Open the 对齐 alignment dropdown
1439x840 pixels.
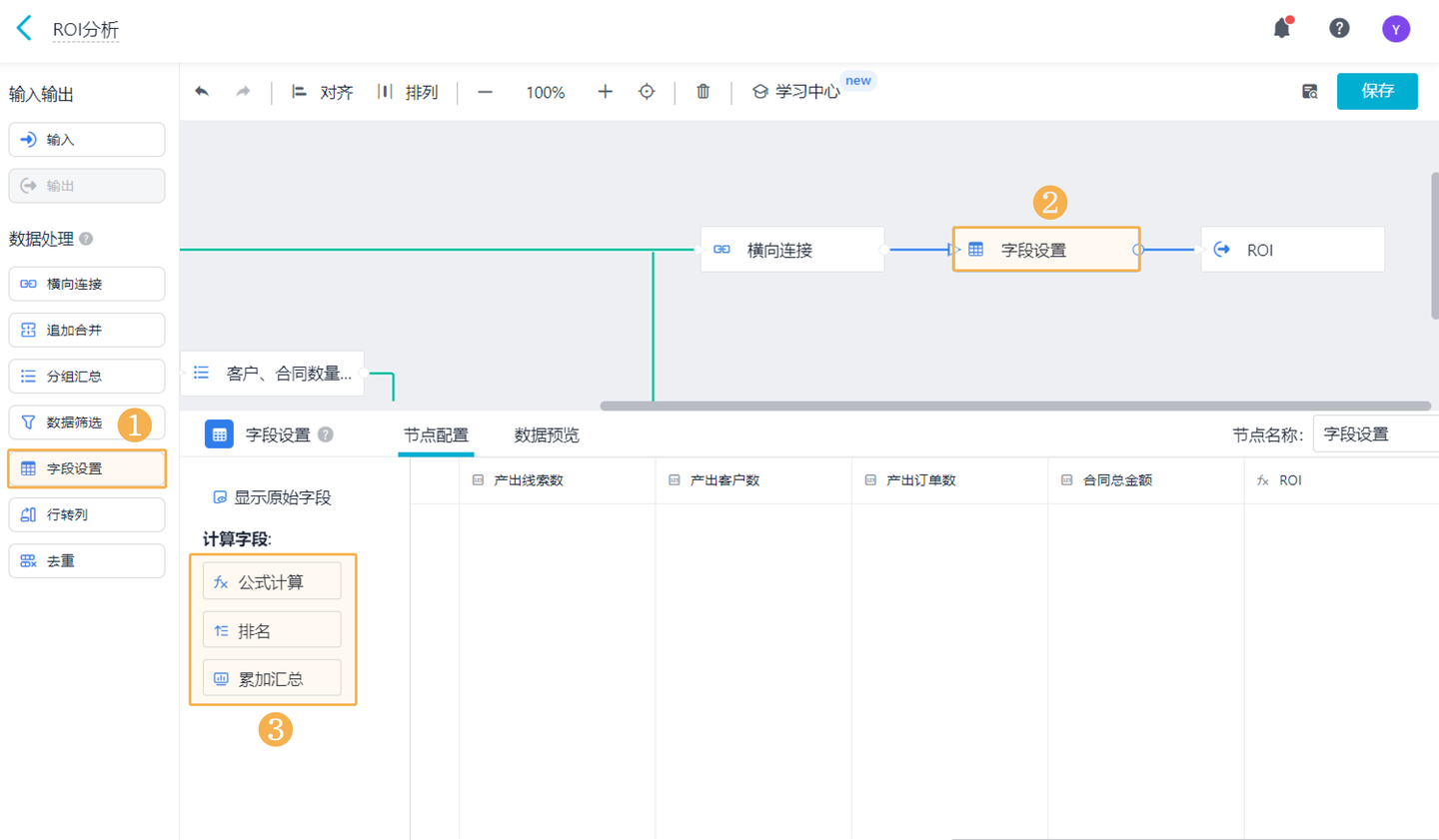323,92
